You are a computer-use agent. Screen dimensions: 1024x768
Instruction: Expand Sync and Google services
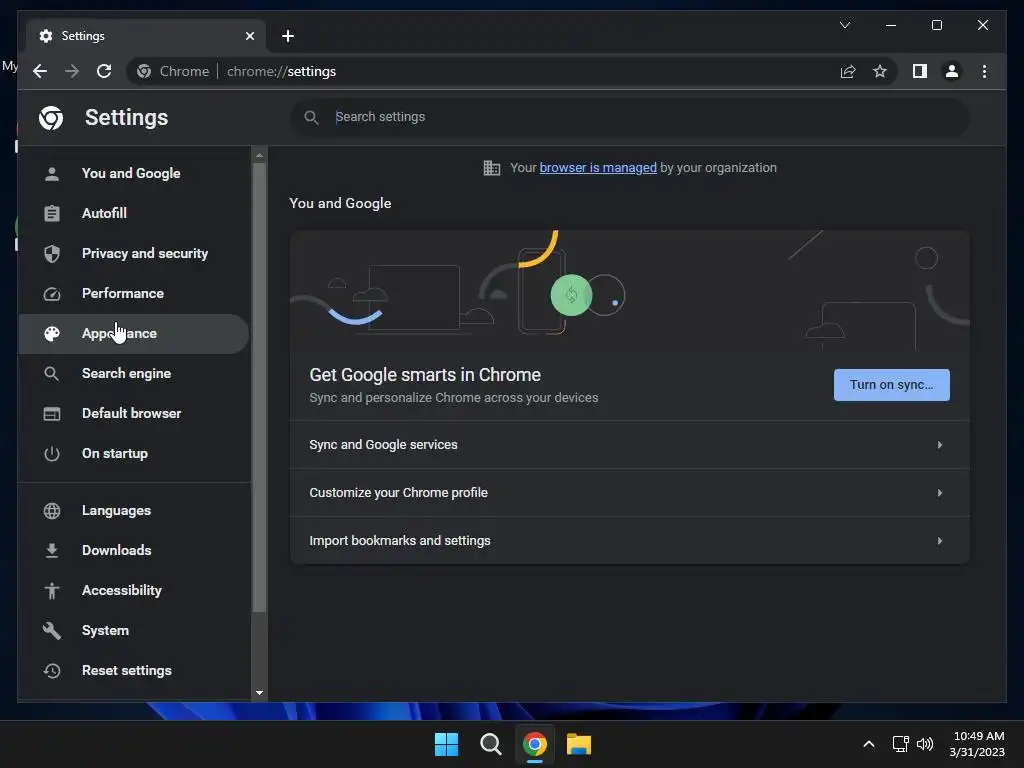pyautogui.click(x=630, y=445)
